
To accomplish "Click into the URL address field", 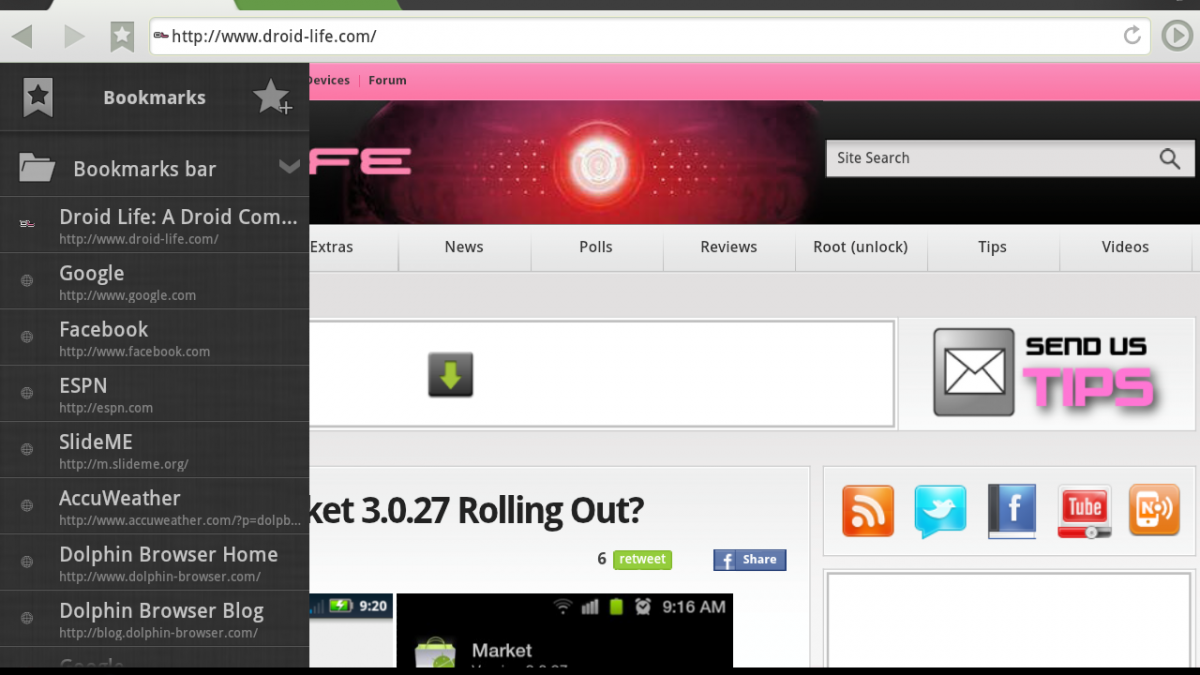I will [640, 37].
